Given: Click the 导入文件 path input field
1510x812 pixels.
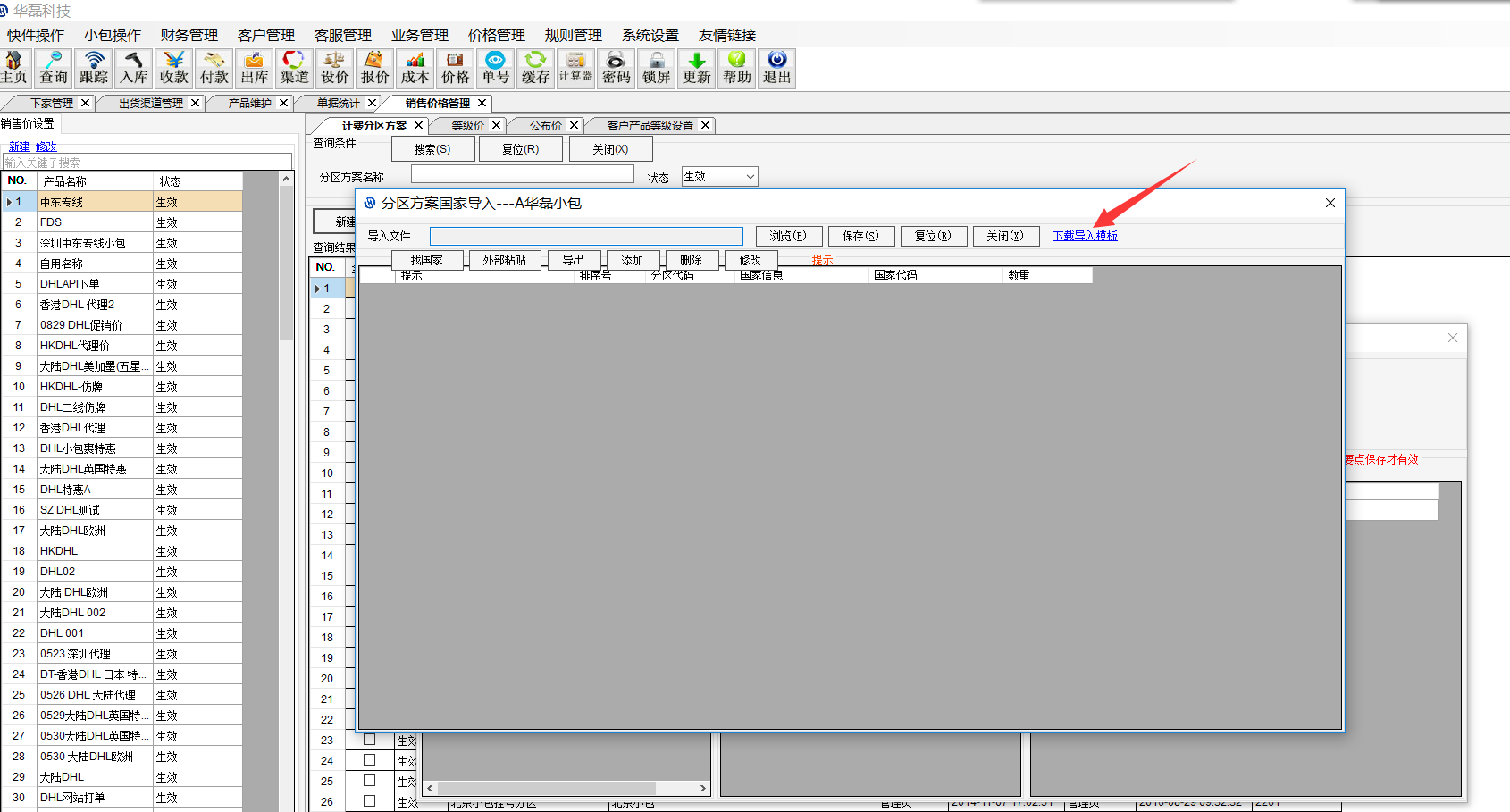Looking at the screenshot, I should [586, 236].
